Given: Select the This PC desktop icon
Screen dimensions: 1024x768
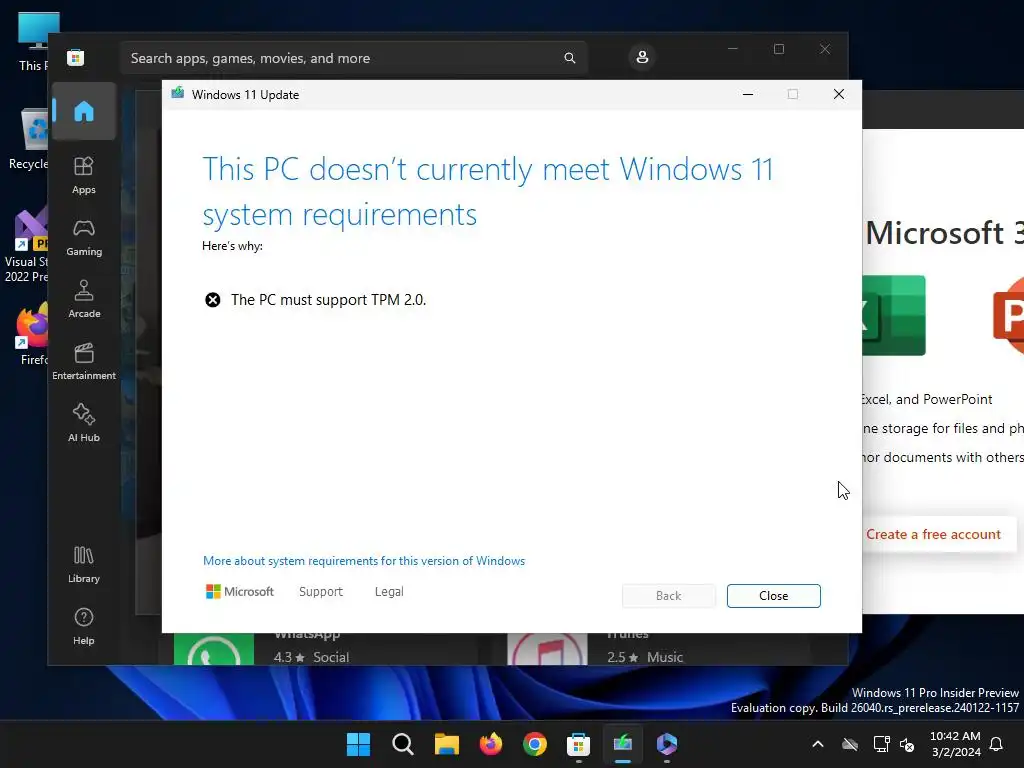Looking at the screenshot, I should coord(33,42).
